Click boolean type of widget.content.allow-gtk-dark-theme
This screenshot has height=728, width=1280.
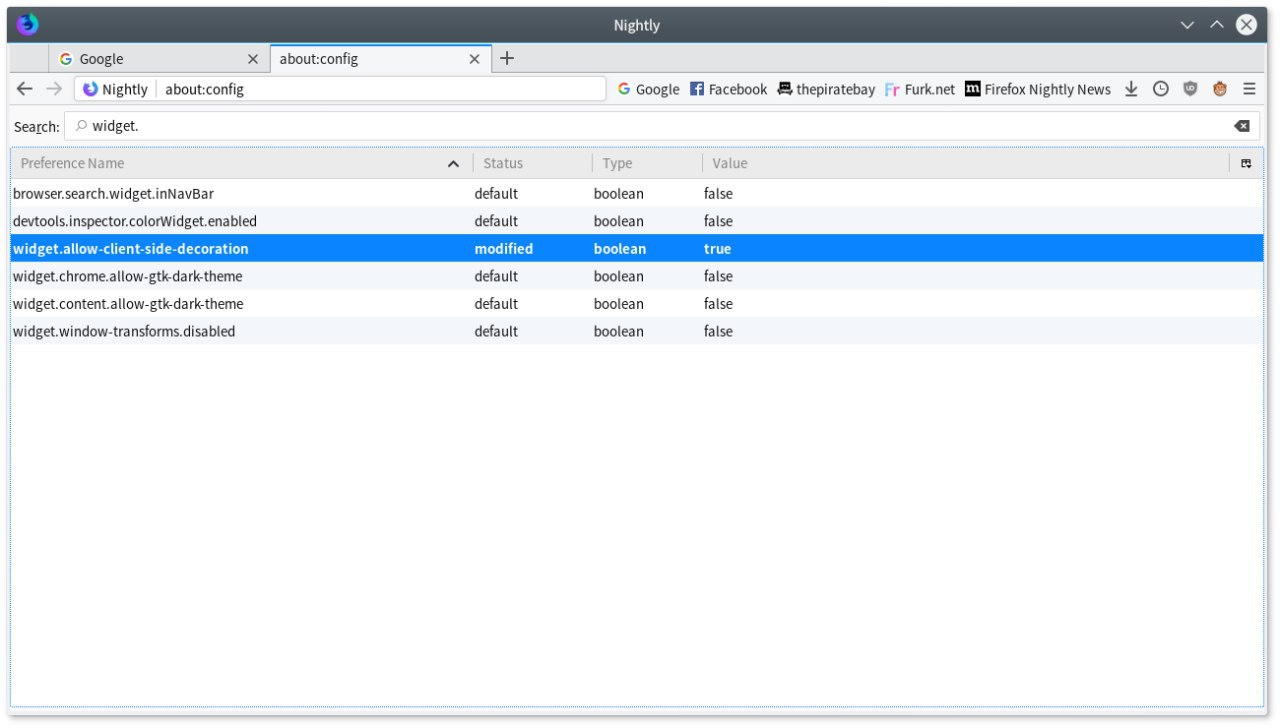point(619,303)
